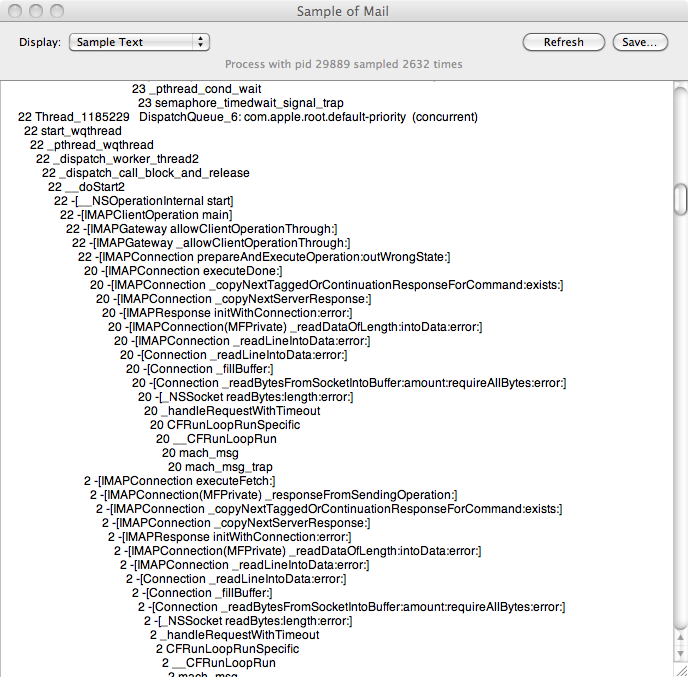This screenshot has width=688, height=677.
Task: Click '2 CFRunLoopRunSpecific' line
Action: [x=228, y=650]
